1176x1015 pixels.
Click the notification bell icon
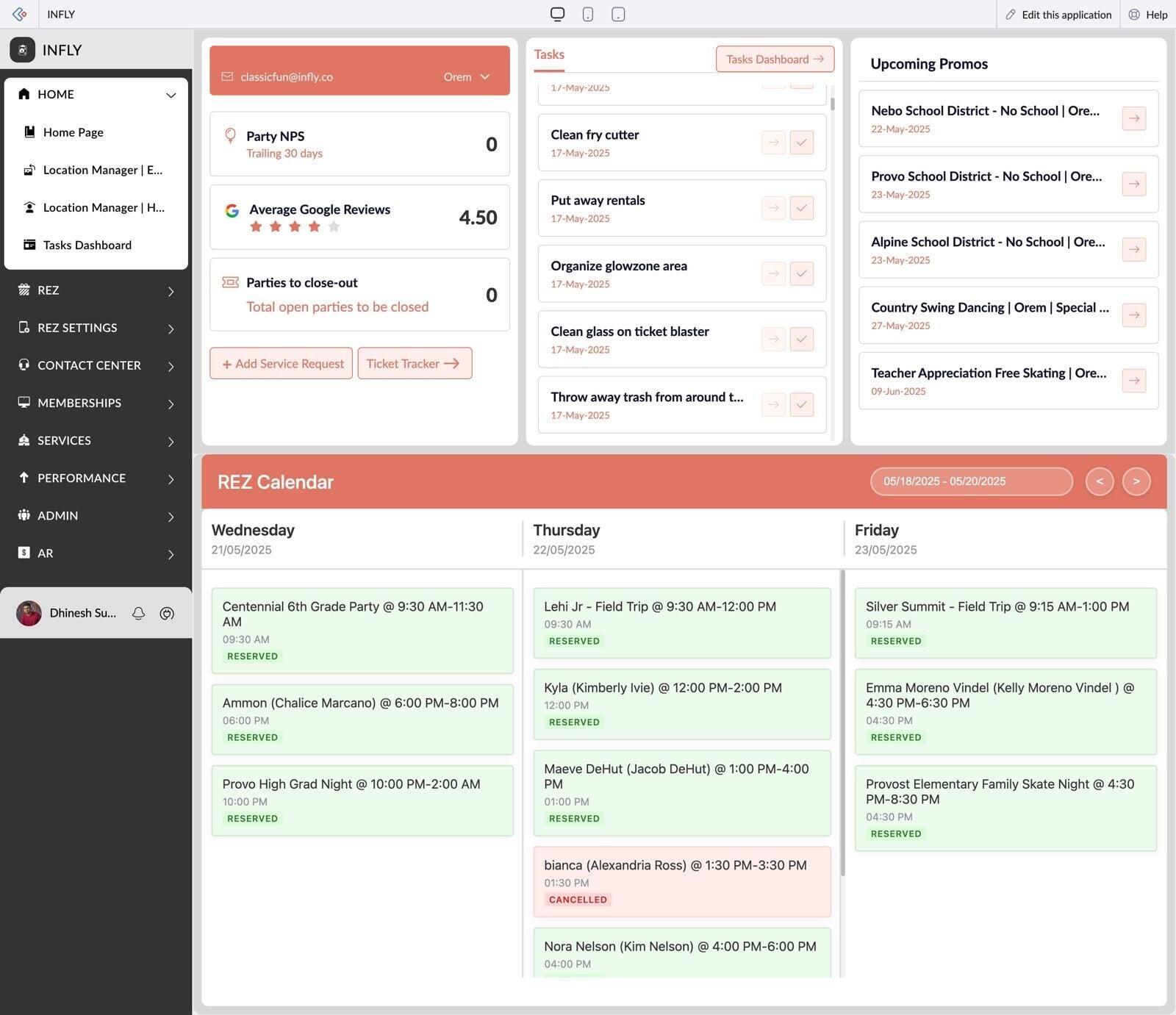pyautogui.click(x=138, y=613)
